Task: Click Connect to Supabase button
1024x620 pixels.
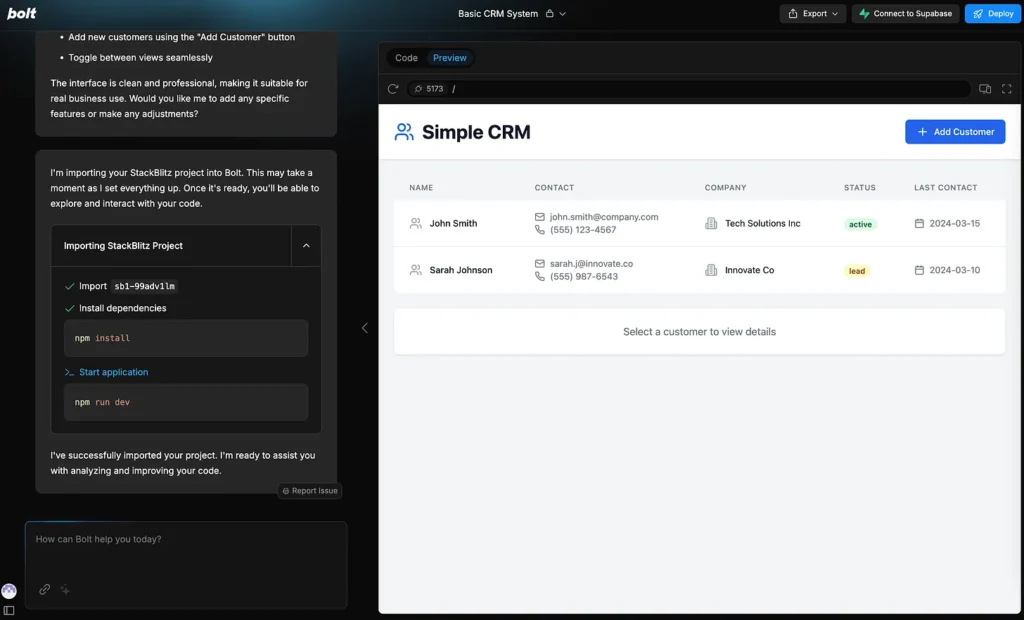Action: (905, 14)
